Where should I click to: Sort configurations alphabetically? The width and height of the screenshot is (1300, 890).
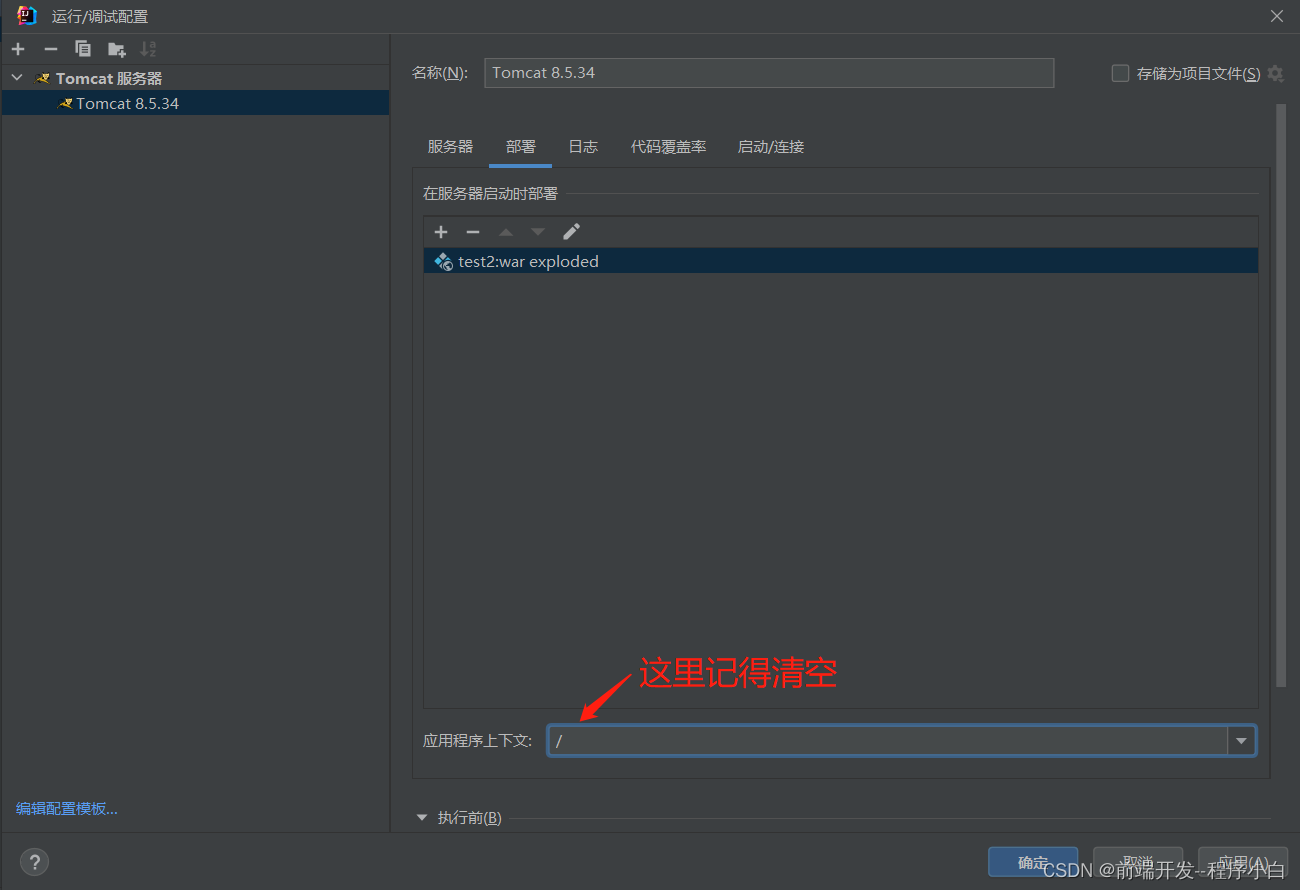coord(148,49)
